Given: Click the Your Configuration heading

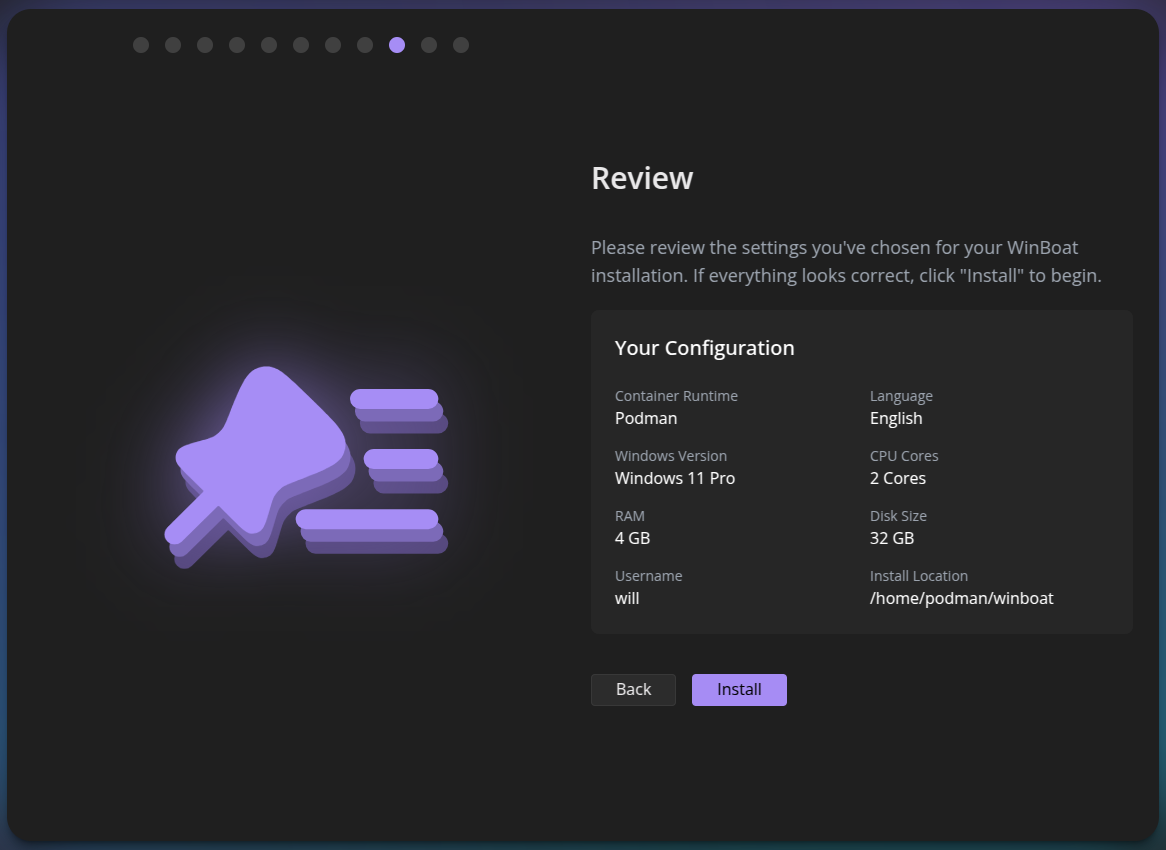Looking at the screenshot, I should tap(704, 348).
